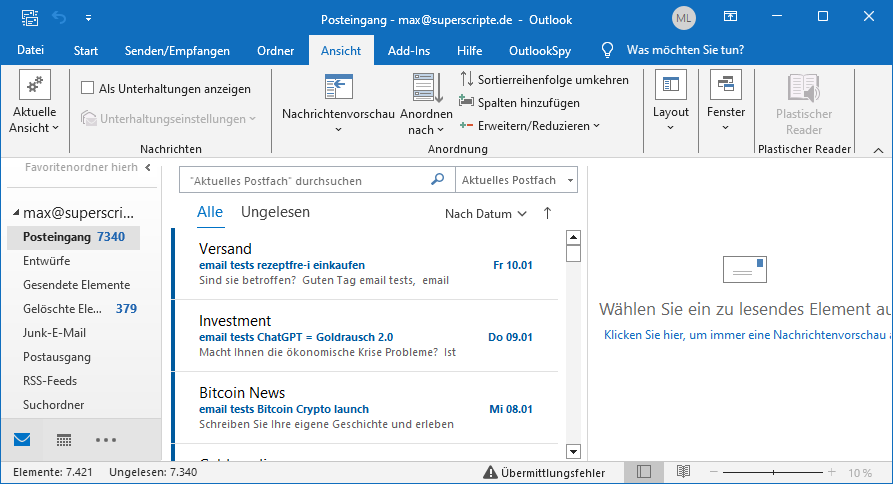This screenshot has width=893, height=484.
Task: Open more navigation options (three dots)
Action: click(106, 440)
